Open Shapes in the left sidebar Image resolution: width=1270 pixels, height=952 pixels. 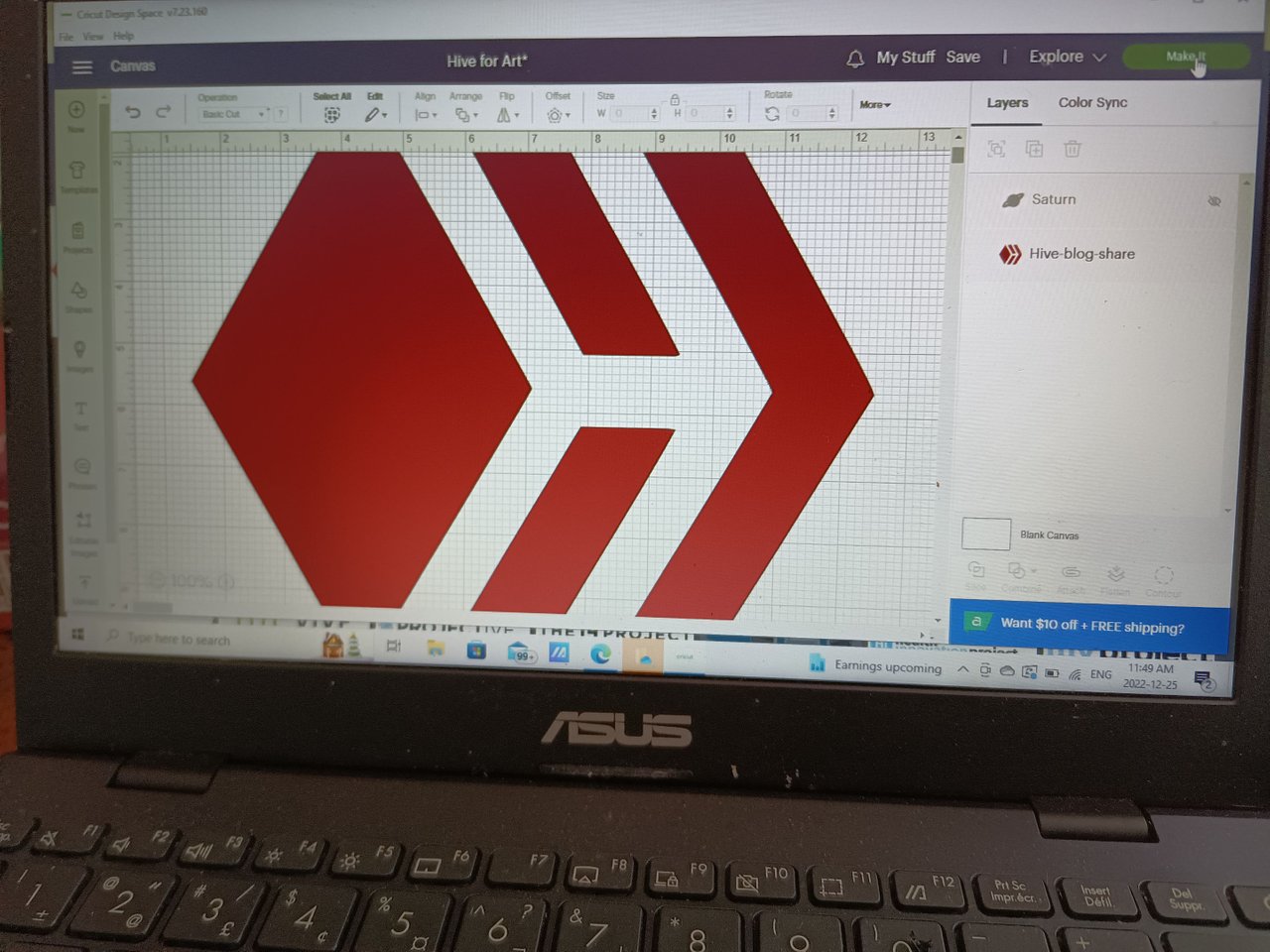tap(78, 297)
